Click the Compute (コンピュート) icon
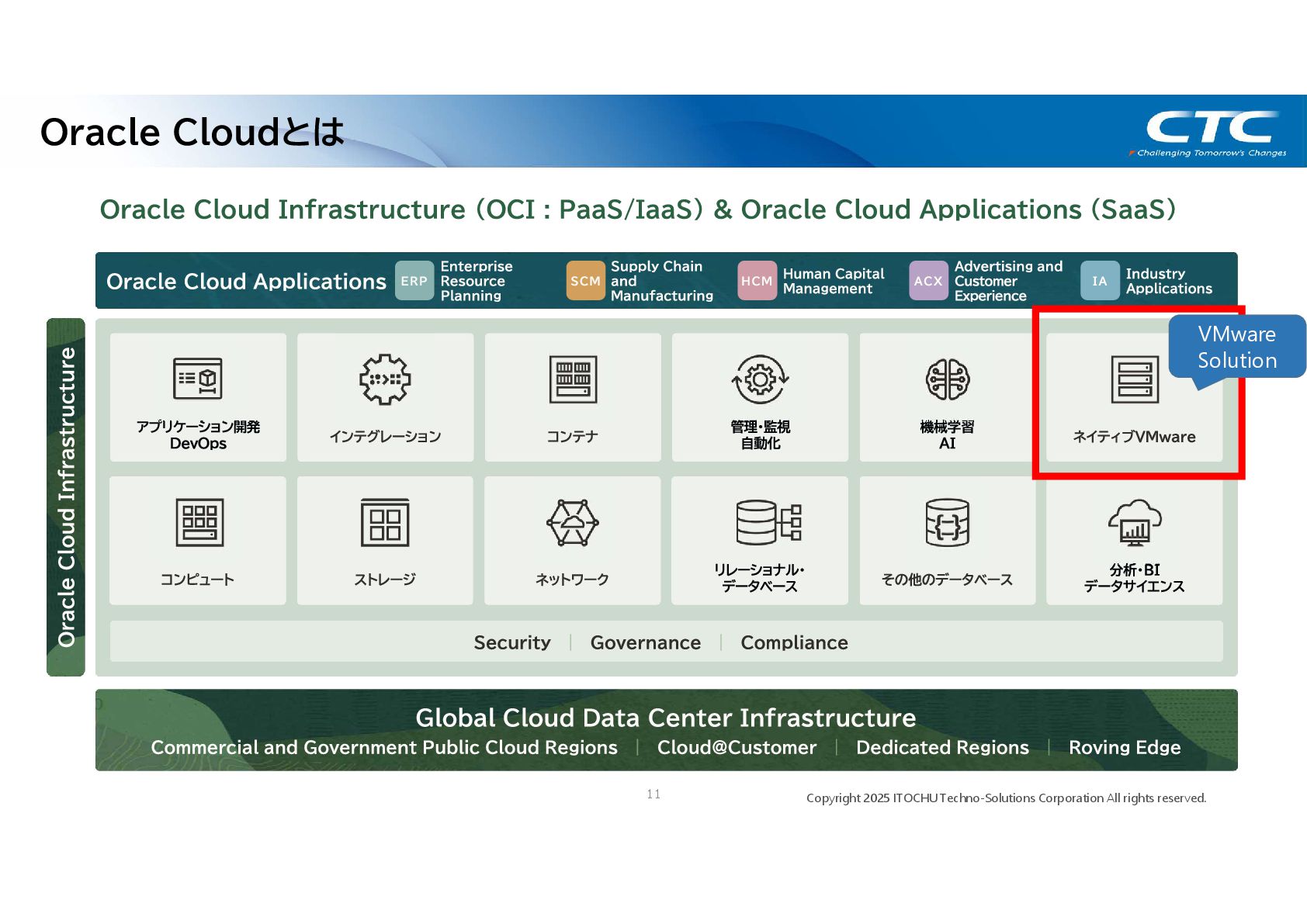This screenshot has height=924, width=1307. (x=199, y=522)
